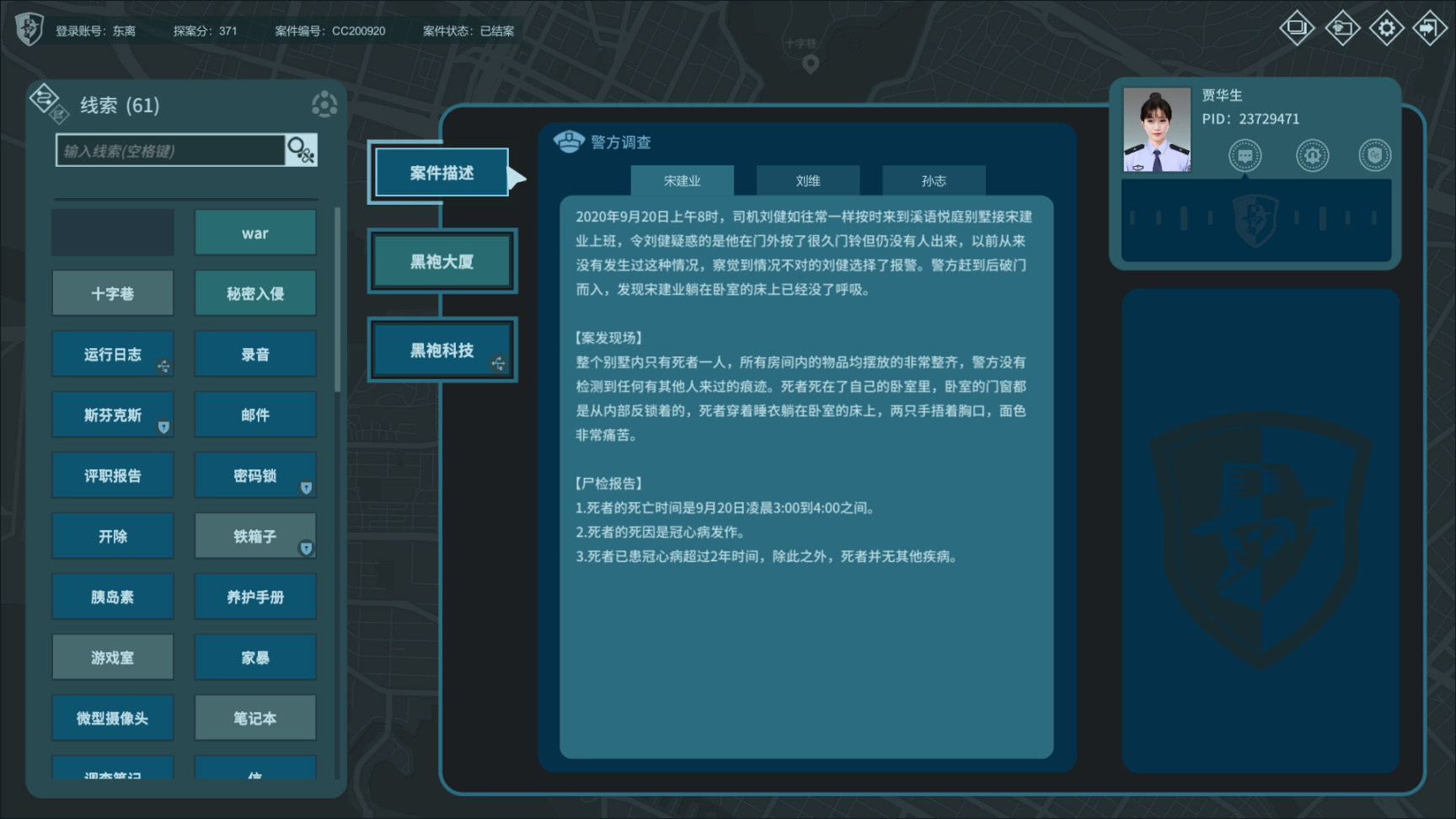Screen dimensions: 1456x819
Task: Select the 黑袍科技 section
Action: 442,350
